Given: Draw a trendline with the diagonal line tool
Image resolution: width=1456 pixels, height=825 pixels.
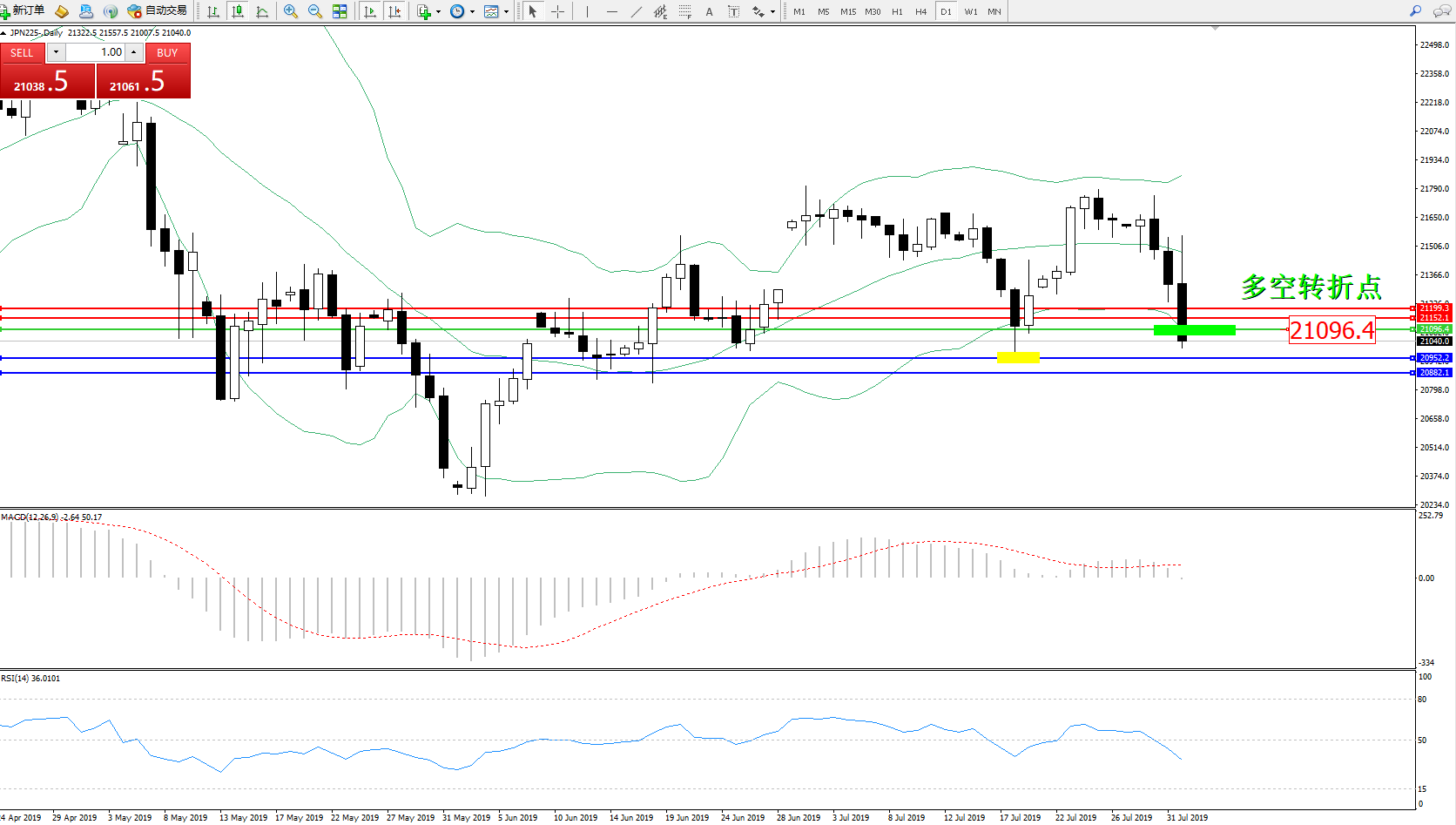Looking at the screenshot, I should click(637, 11).
